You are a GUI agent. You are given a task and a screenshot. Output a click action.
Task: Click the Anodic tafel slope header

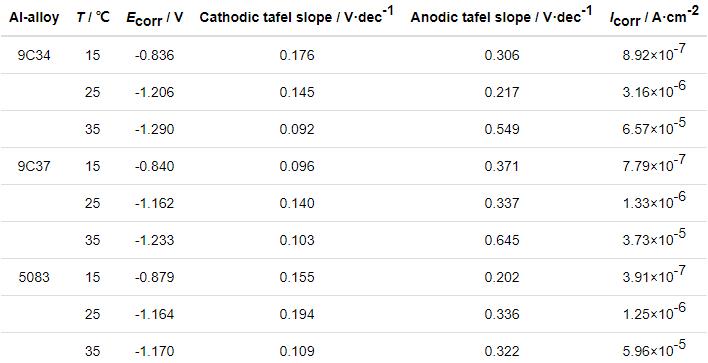[x=502, y=17]
